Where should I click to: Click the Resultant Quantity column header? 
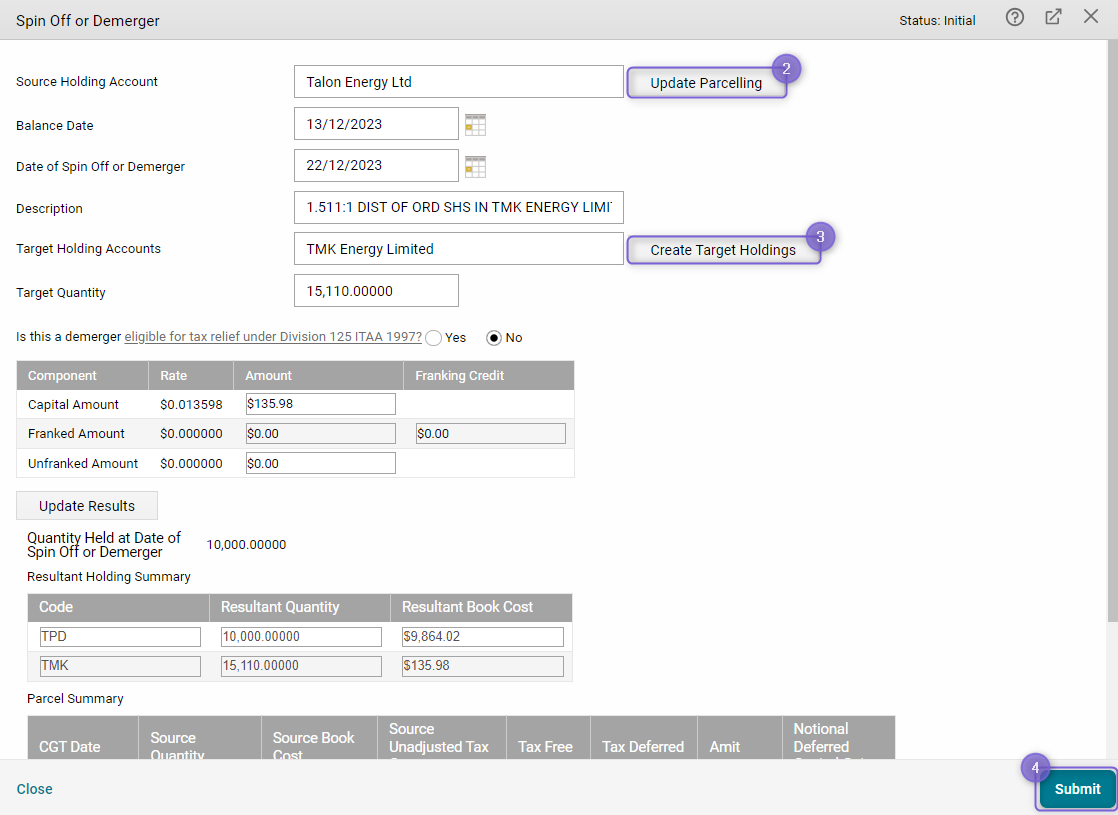click(299, 607)
